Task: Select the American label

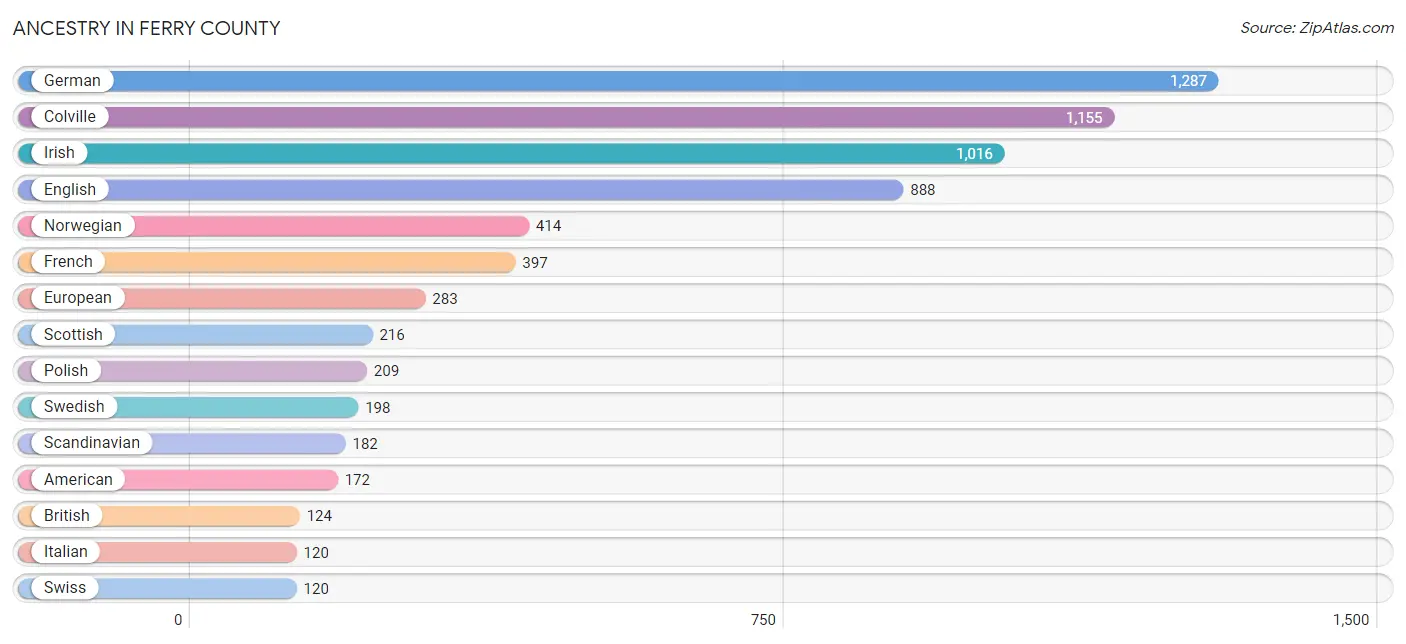Action: (x=78, y=480)
